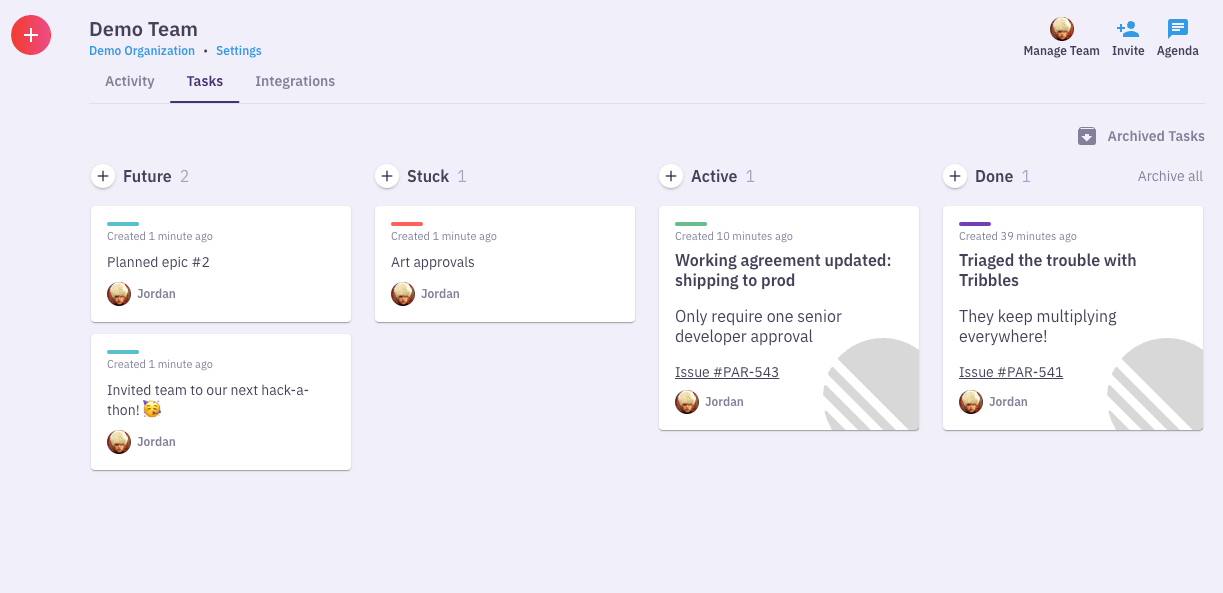Open the Demo Organization link

point(142,51)
